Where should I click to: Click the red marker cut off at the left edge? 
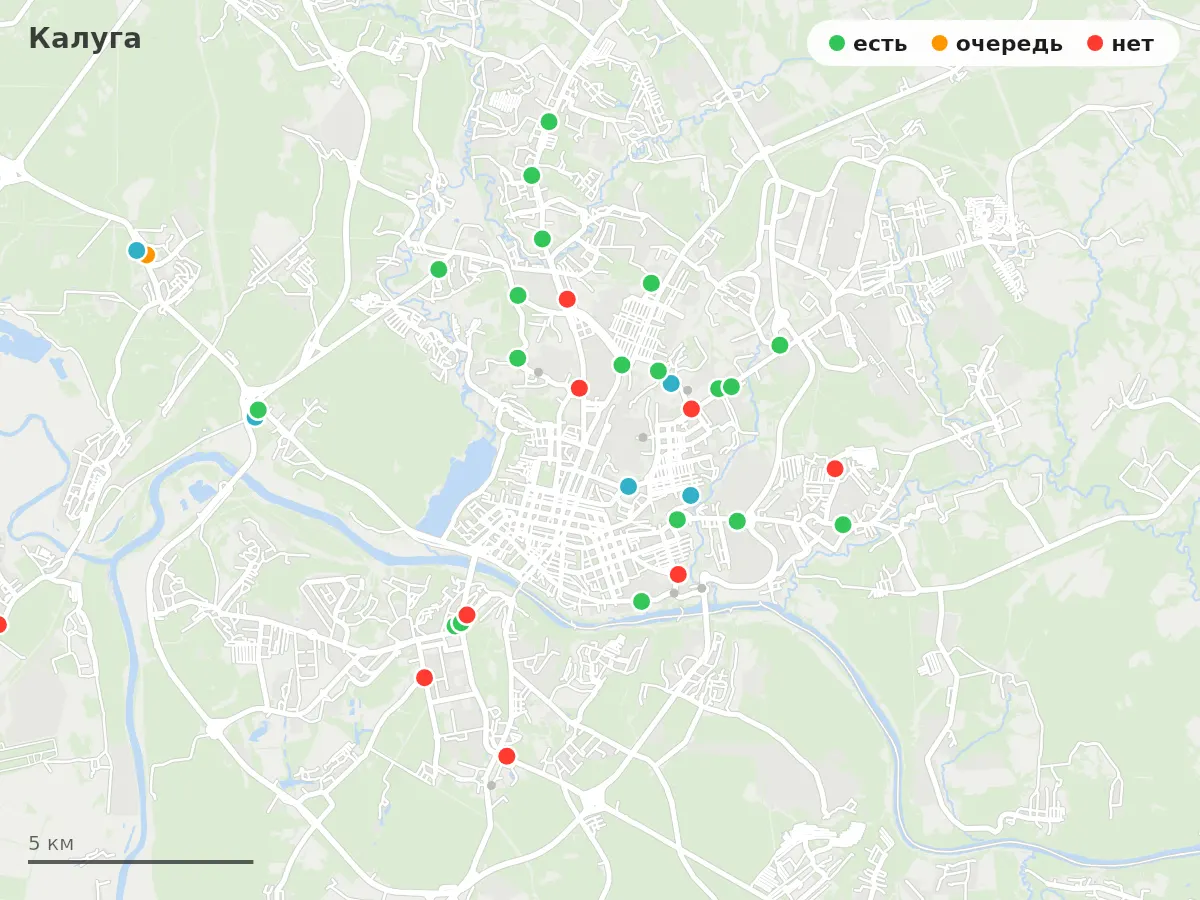[2, 625]
